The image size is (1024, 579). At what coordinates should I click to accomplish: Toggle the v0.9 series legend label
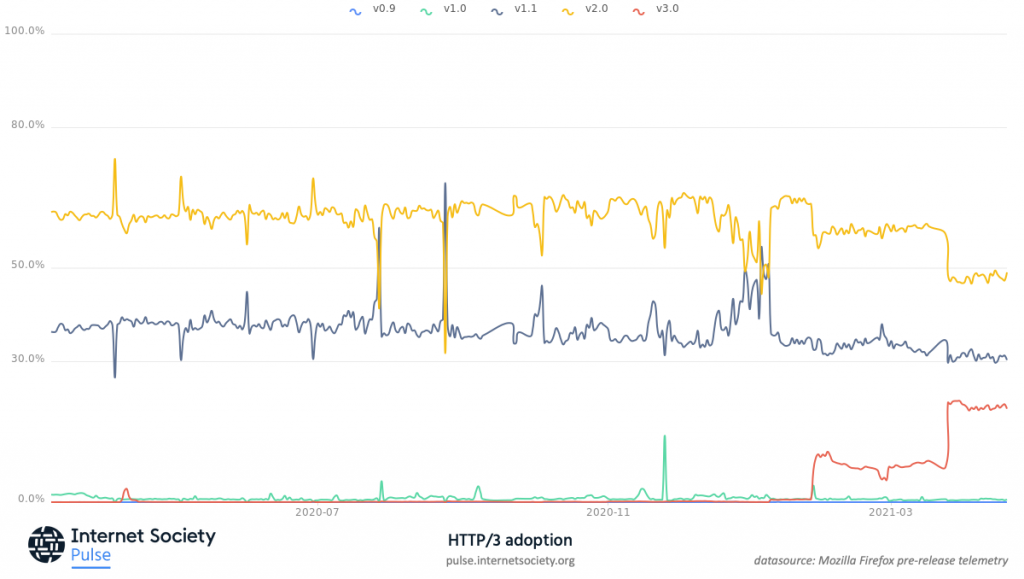click(381, 10)
